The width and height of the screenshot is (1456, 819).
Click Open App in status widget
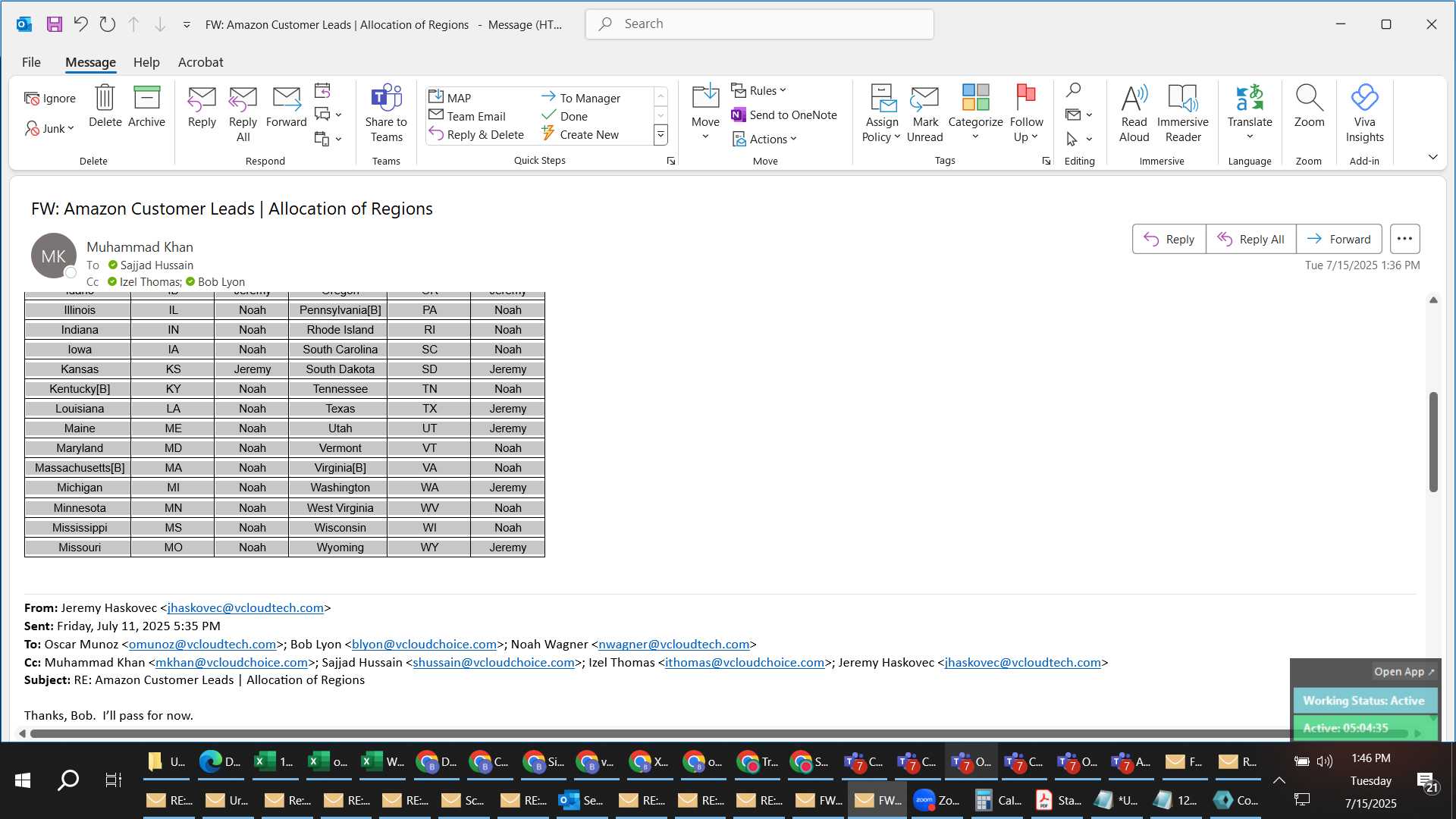tap(1404, 671)
